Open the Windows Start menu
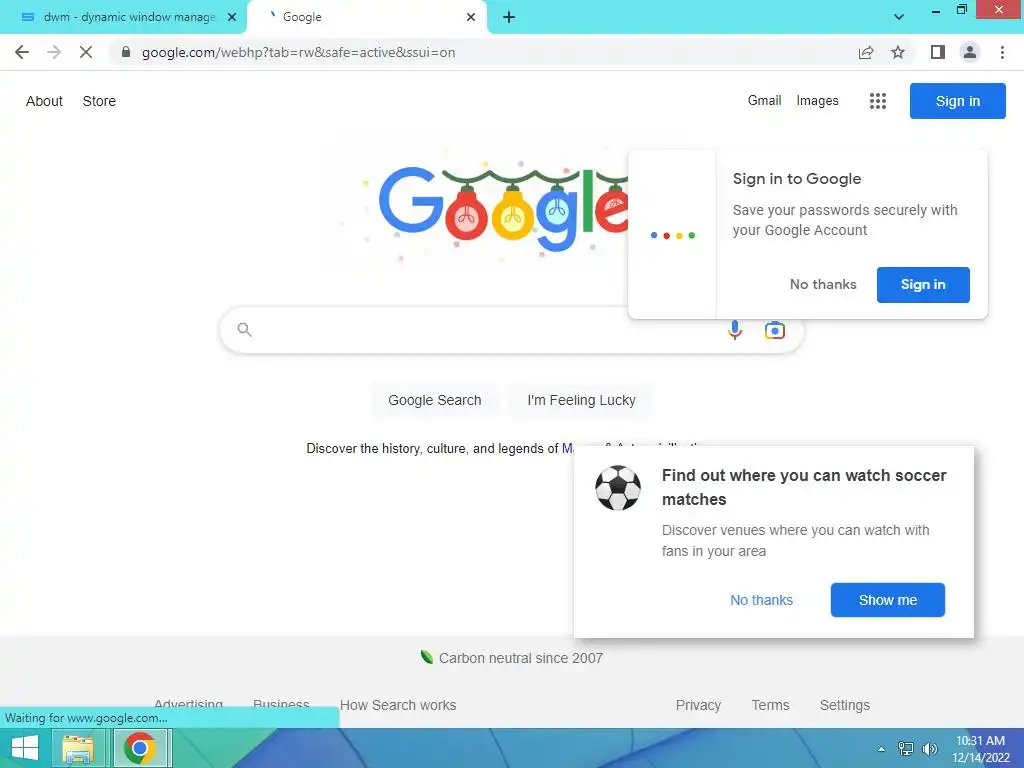The height and width of the screenshot is (768, 1024). click(x=25, y=748)
